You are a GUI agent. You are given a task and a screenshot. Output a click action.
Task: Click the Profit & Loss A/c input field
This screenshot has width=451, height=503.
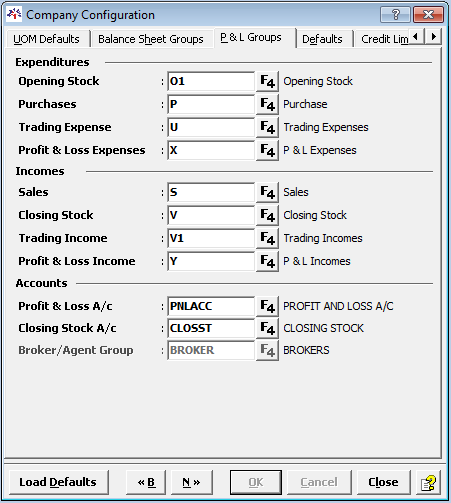(x=211, y=306)
